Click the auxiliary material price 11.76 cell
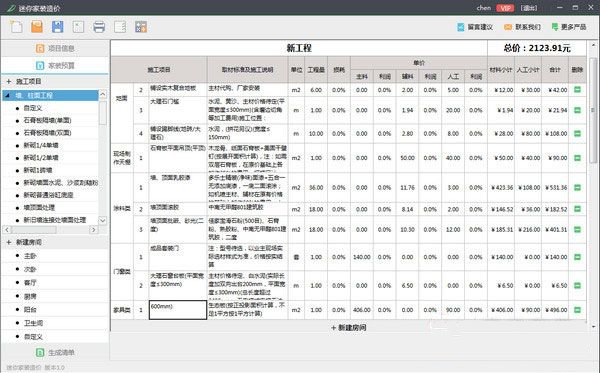 click(x=407, y=187)
